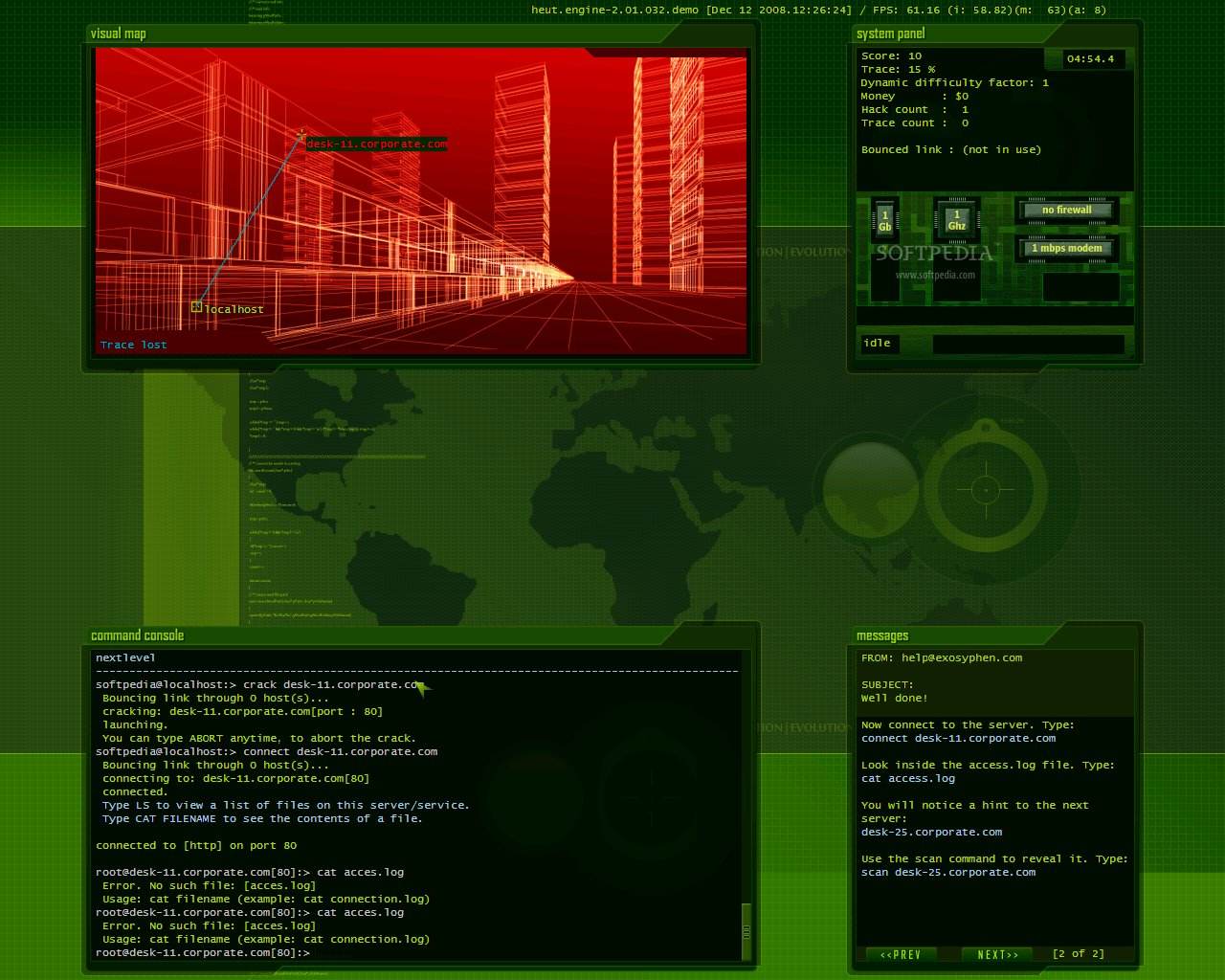Screen dimensions: 1225x980
Task: Click the 'system panel' title
Action: (890, 33)
